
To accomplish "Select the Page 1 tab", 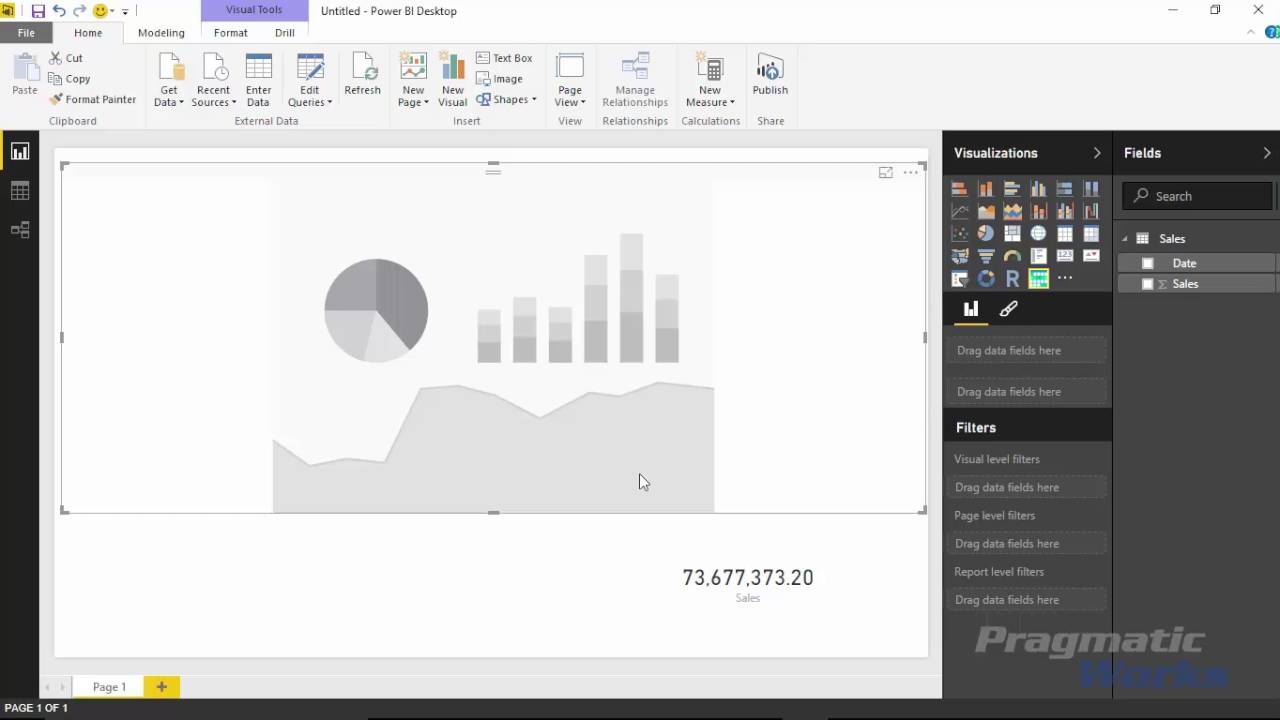I will coord(109,687).
